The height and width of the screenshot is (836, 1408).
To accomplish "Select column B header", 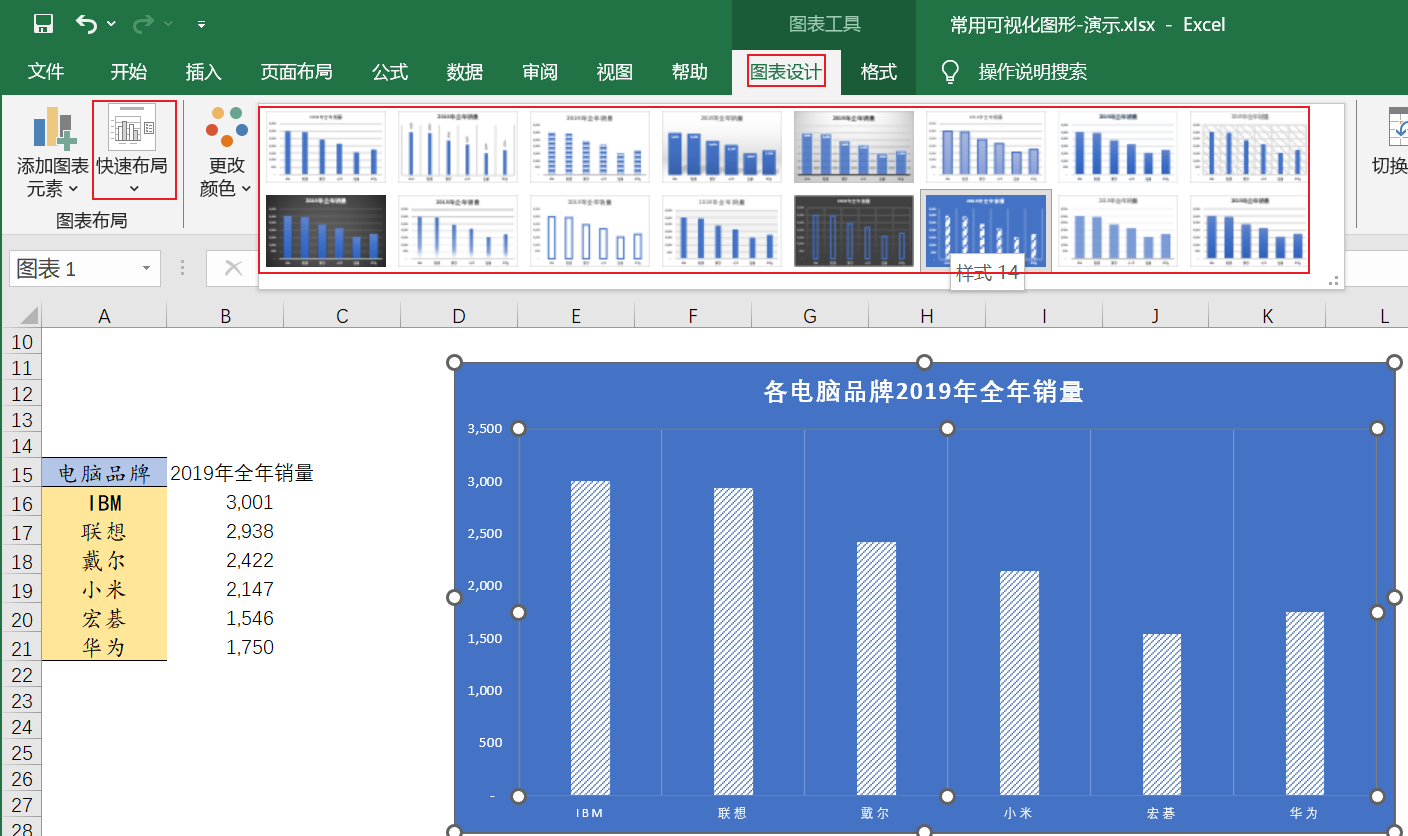I will [225, 316].
